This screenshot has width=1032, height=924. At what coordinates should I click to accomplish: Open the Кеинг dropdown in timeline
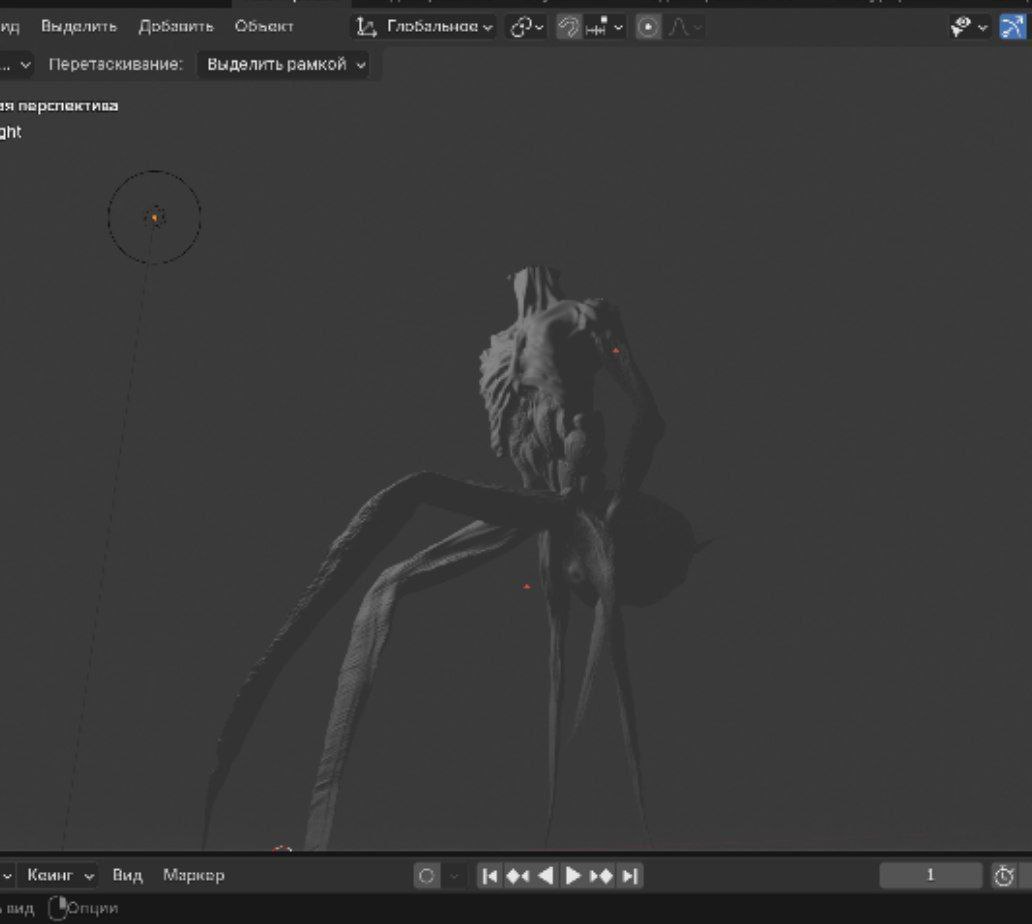tap(60, 875)
